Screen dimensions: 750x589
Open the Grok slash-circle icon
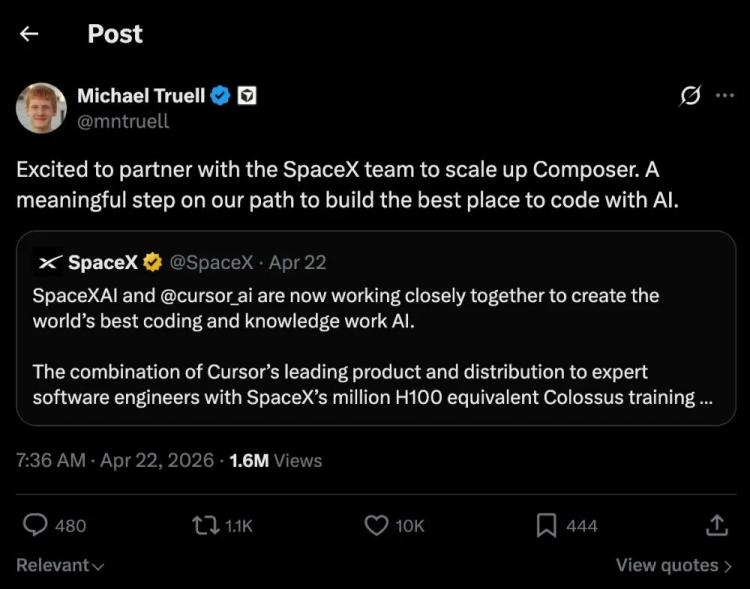pos(690,96)
